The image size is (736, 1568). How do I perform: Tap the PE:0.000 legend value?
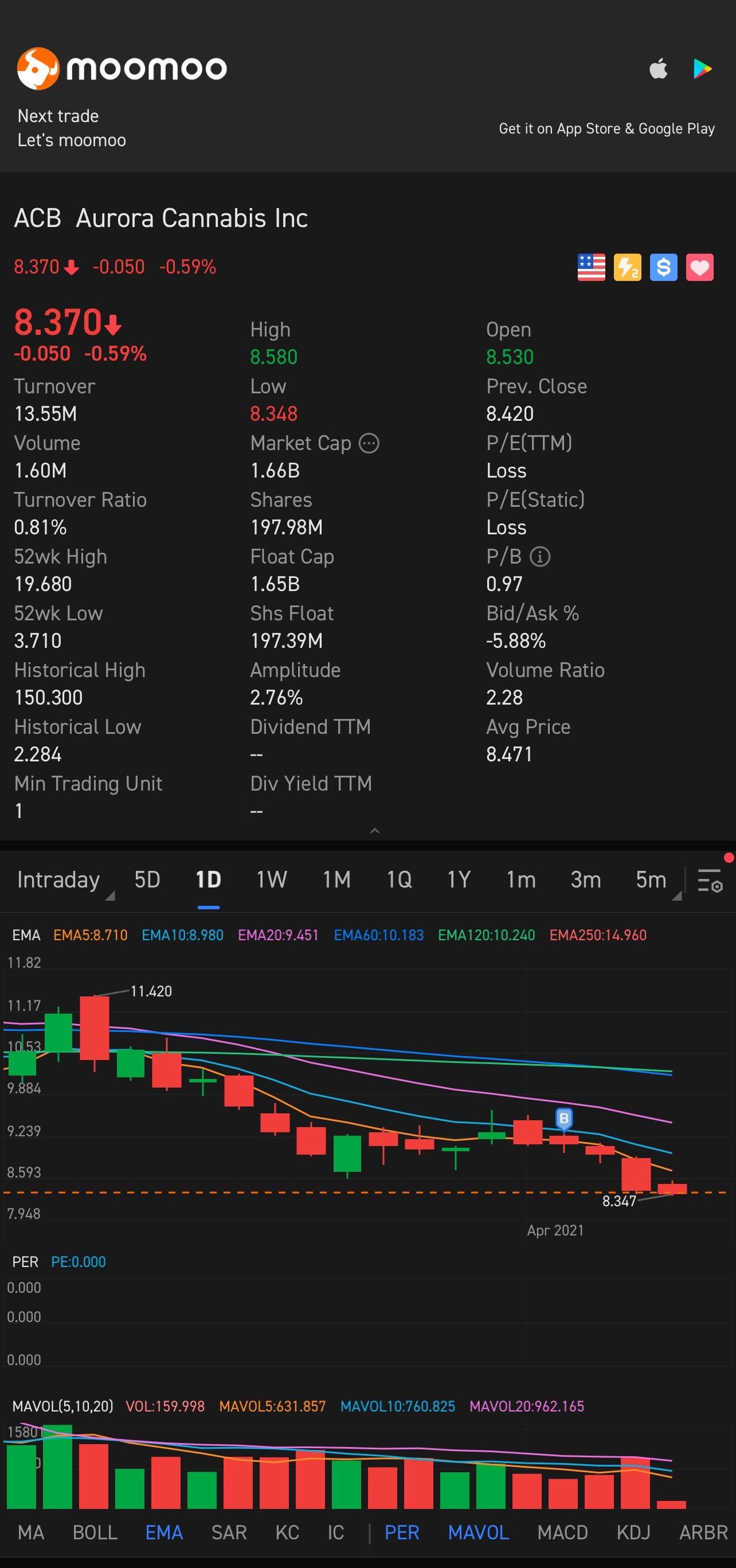(79, 1262)
